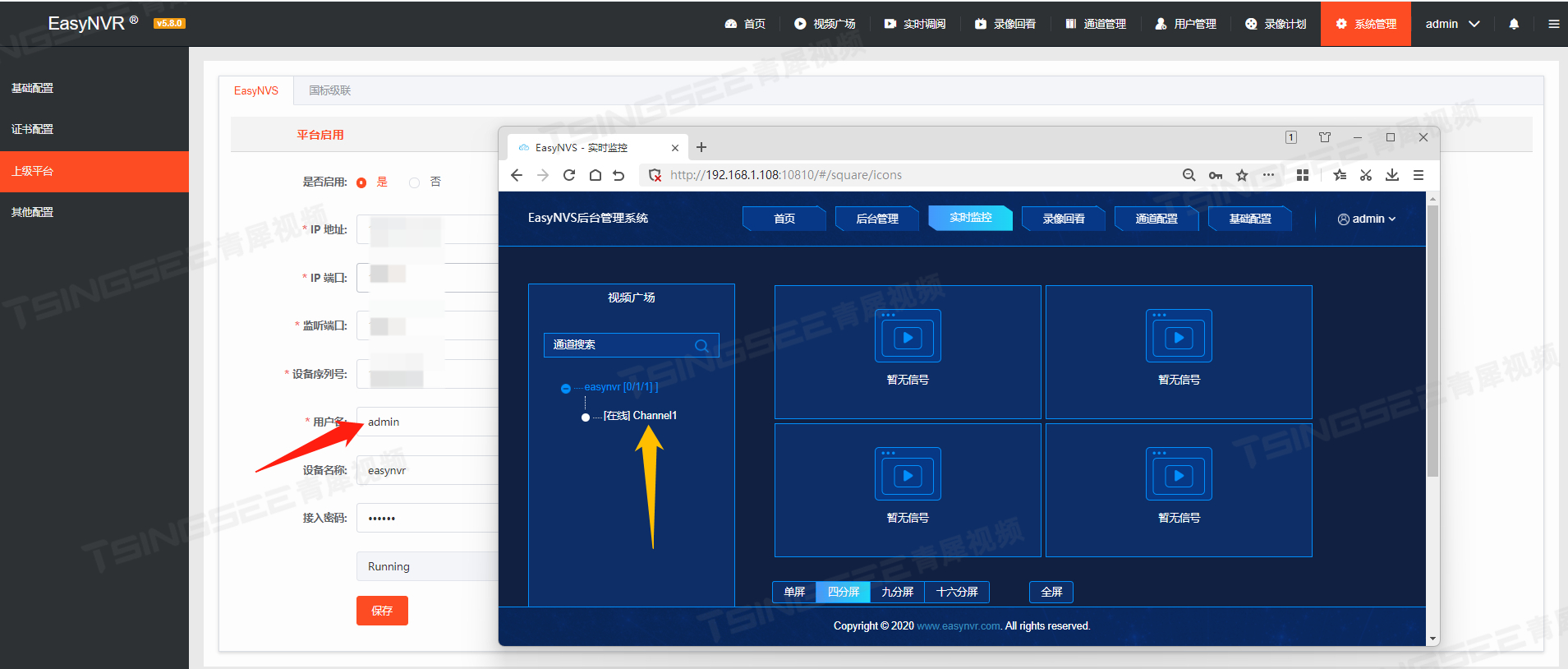Play the bottom-left video pane
Screen dimensions: 1568x669
tap(908, 475)
